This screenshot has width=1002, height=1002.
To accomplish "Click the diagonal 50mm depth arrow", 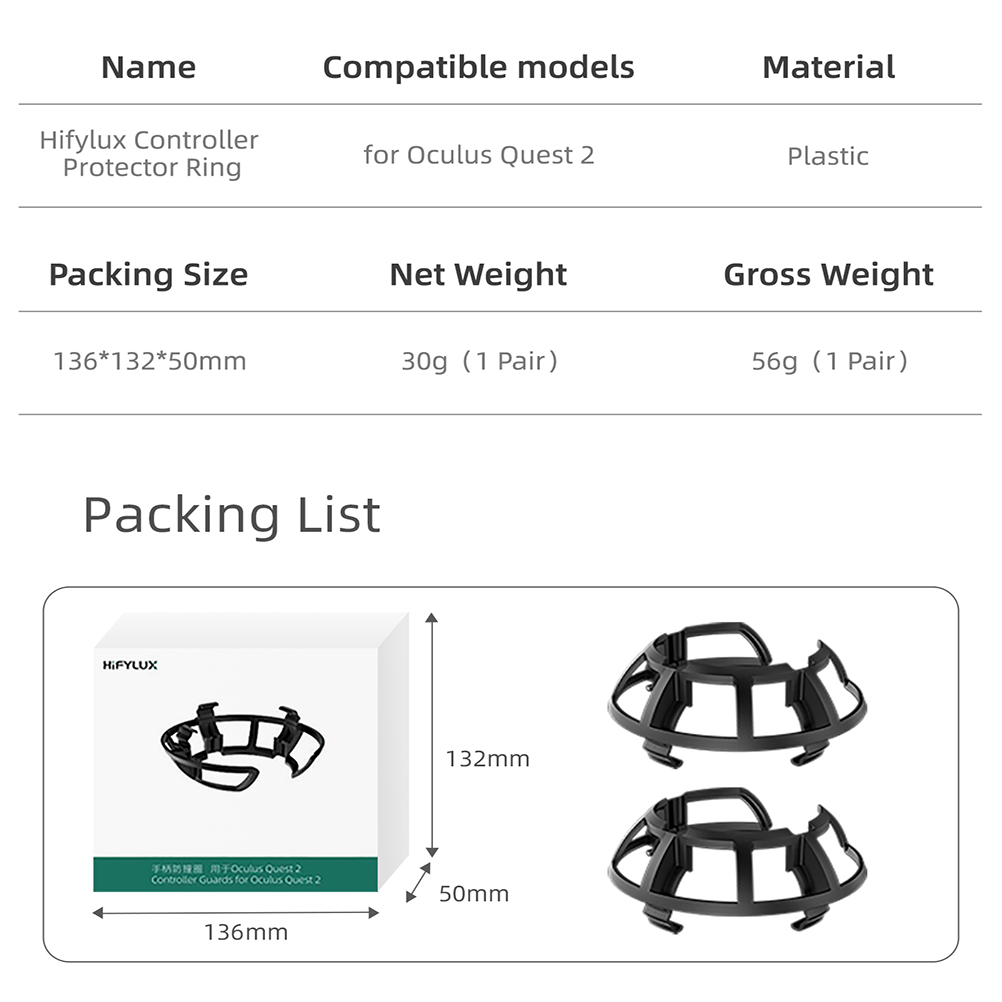I will coord(418,884).
